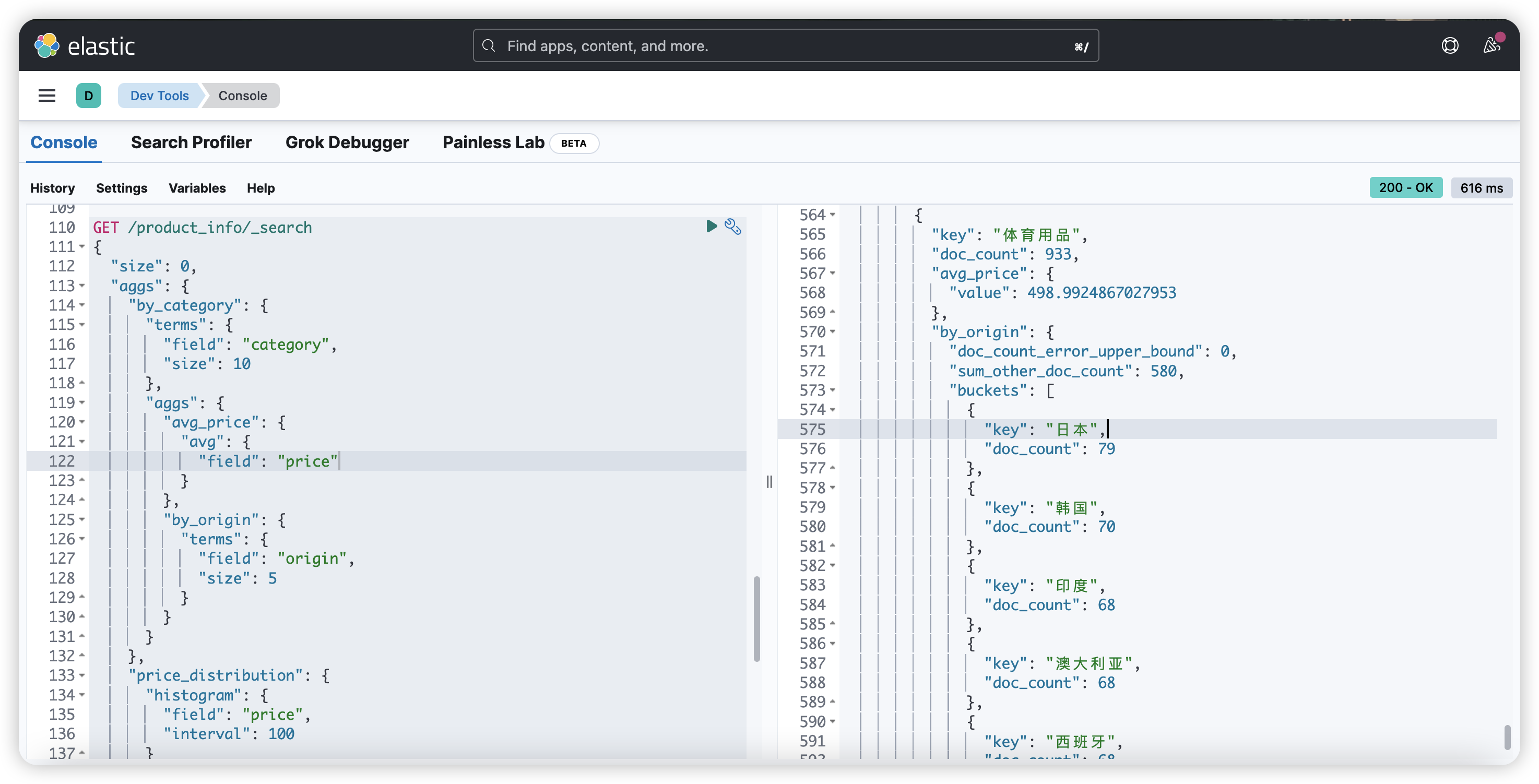This screenshot has height=784, width=1539.
Task: Fold price_distribution block at line 133
Action: click(x=82, y=675)
